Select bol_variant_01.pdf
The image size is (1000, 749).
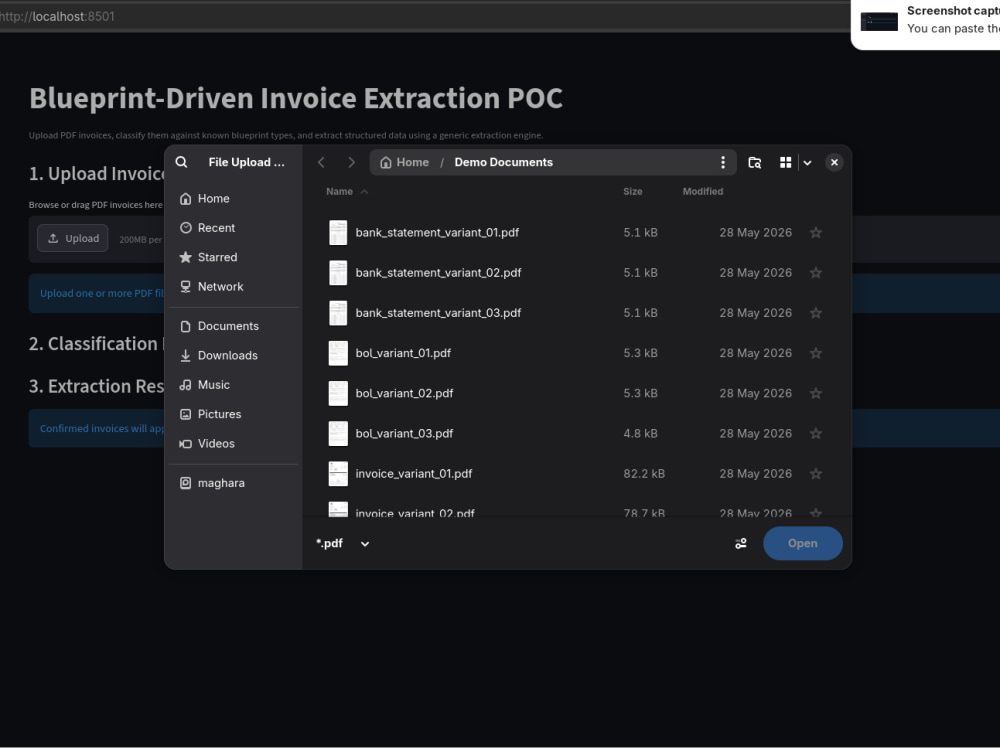coord(577,353)
